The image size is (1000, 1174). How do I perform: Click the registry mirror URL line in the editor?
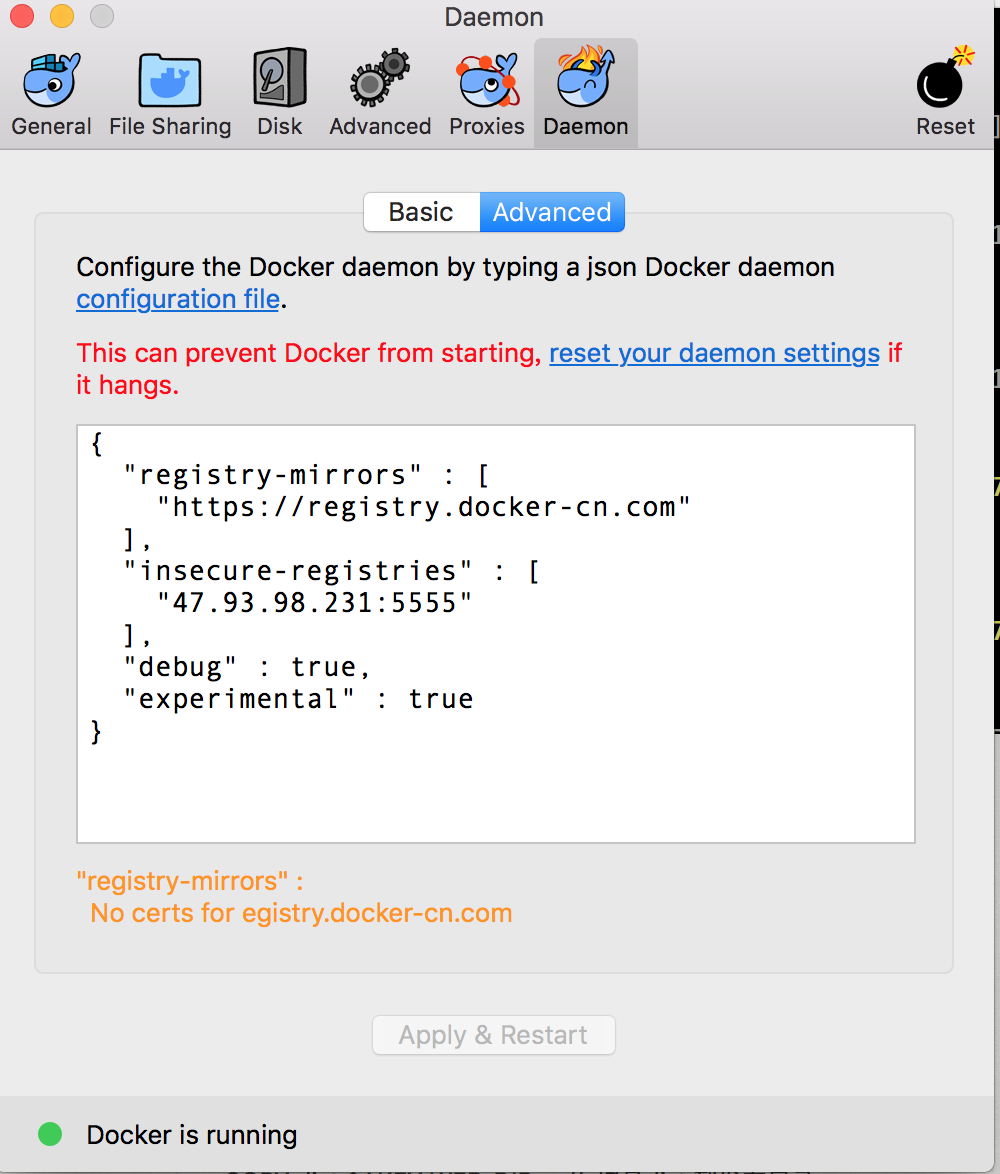[423, 507]
